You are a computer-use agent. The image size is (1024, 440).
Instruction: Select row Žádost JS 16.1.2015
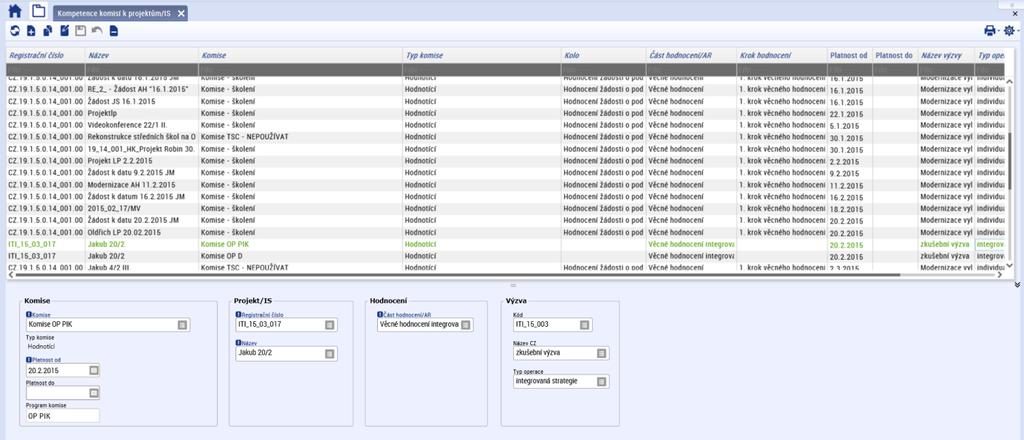[507, 101]
